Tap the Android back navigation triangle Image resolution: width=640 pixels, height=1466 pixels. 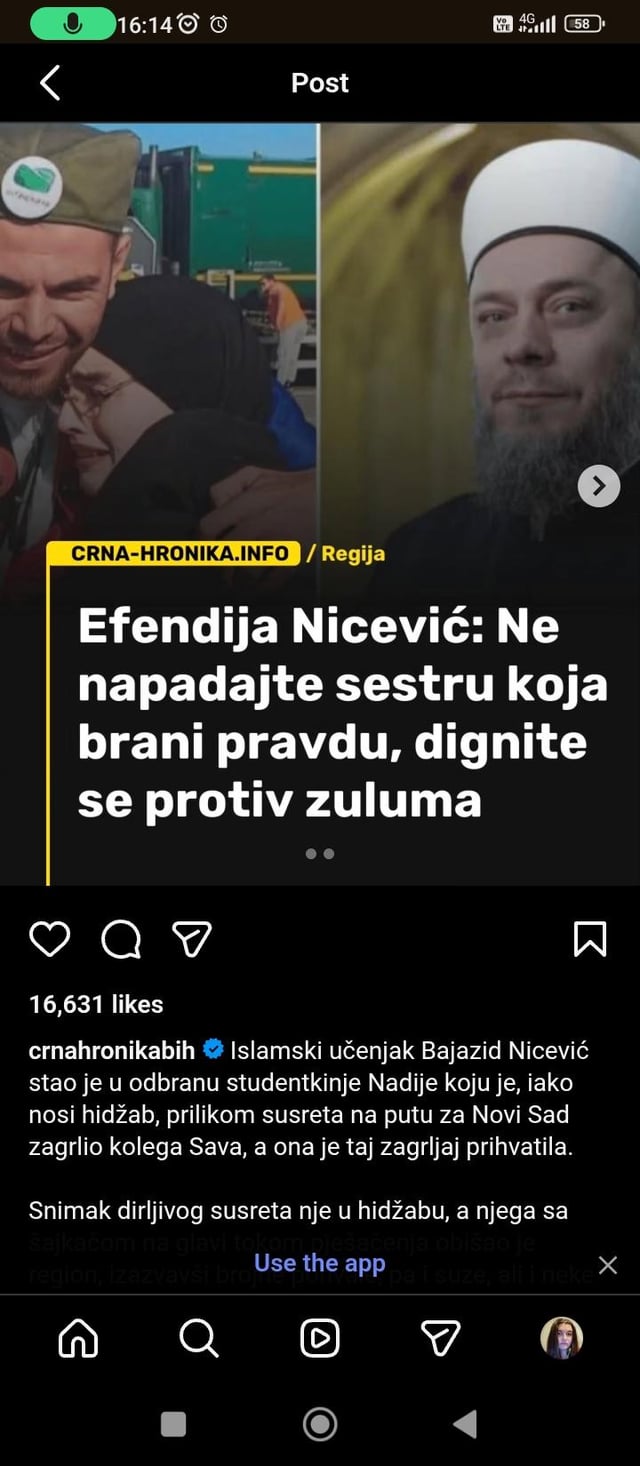464,1424
